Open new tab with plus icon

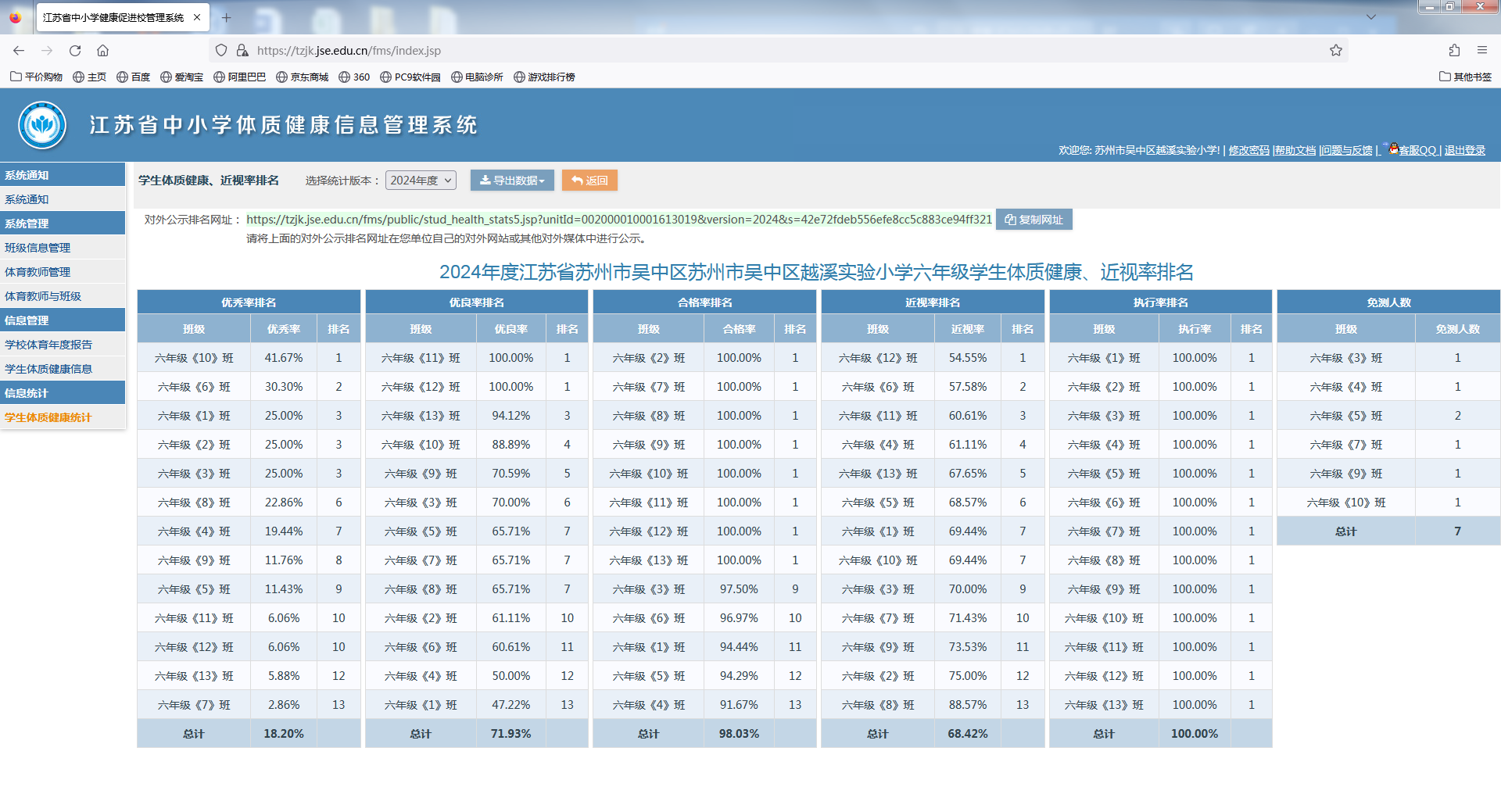[226, 17]
